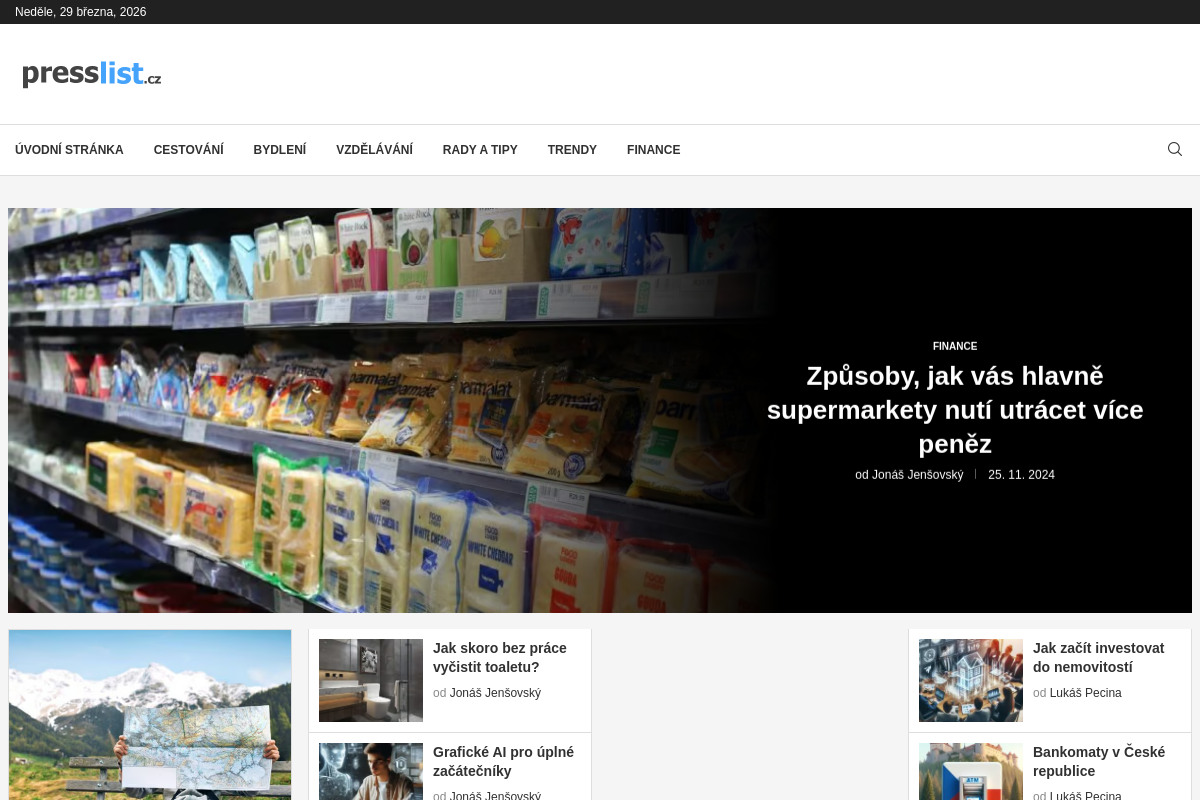Open the BYDLENÍ section
Screen dimensions: 1200x800
point(279,149)
